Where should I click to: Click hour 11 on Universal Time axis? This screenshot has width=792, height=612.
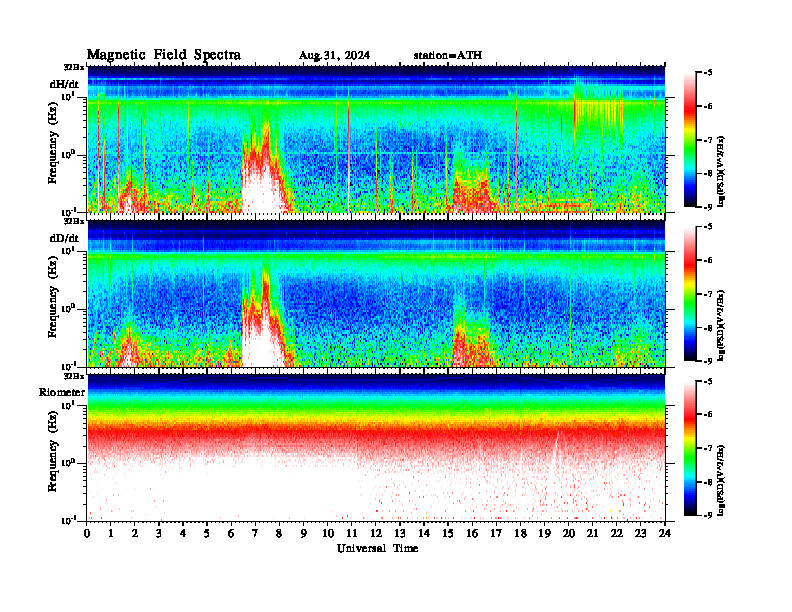[x=352, y=533]
